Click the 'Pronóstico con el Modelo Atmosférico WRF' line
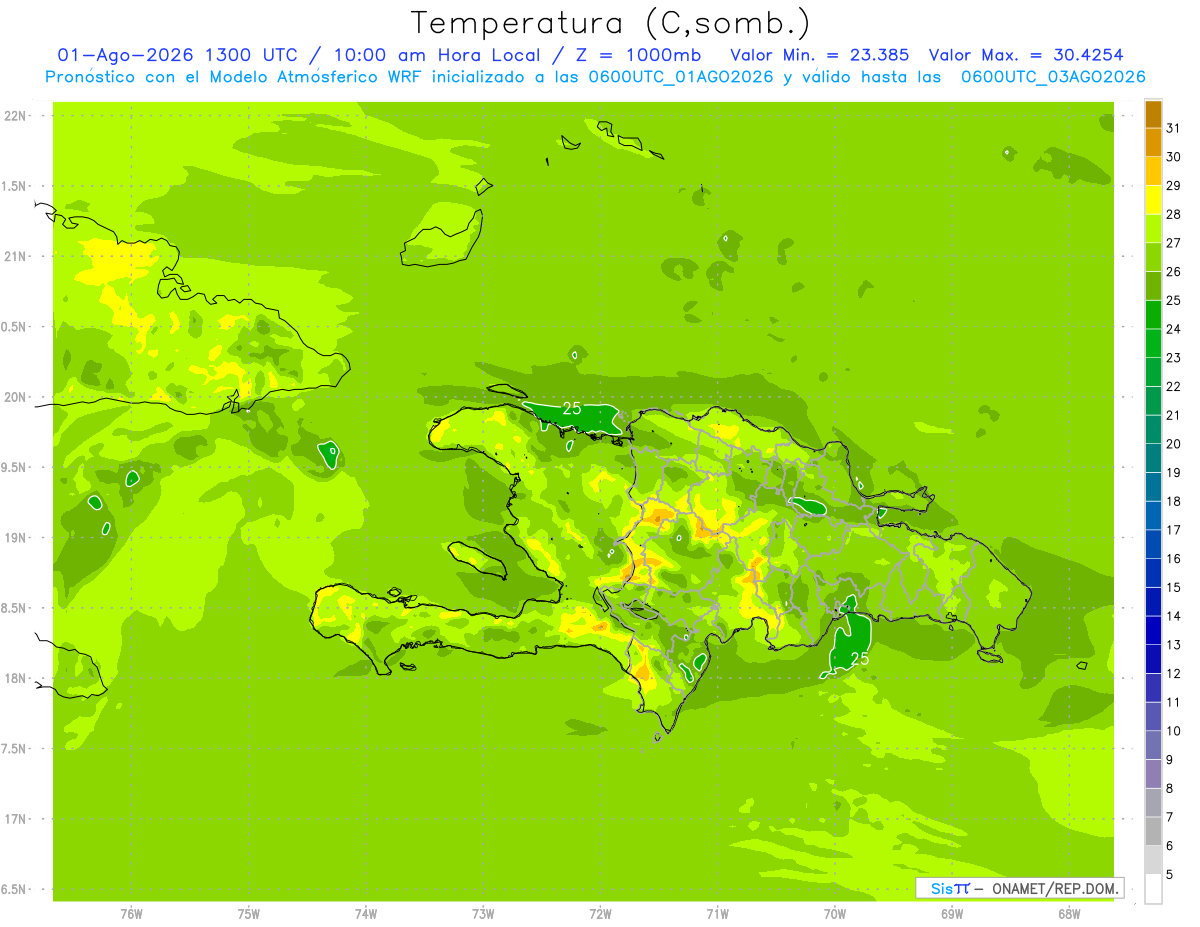The height and width of the screenshot is (927, 1200). click(595, 77)
